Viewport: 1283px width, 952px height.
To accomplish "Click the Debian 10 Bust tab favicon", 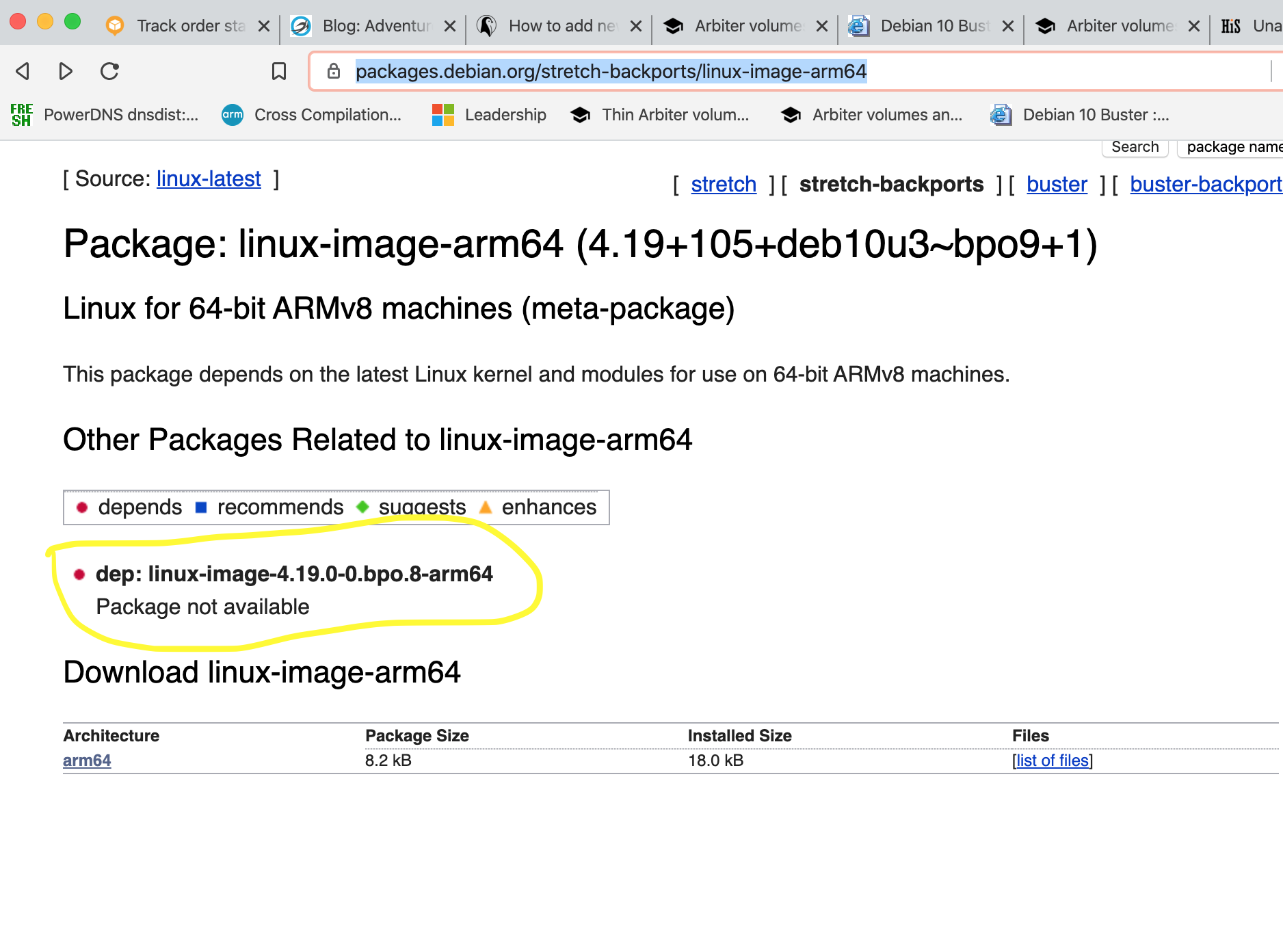I will (859, 26).
